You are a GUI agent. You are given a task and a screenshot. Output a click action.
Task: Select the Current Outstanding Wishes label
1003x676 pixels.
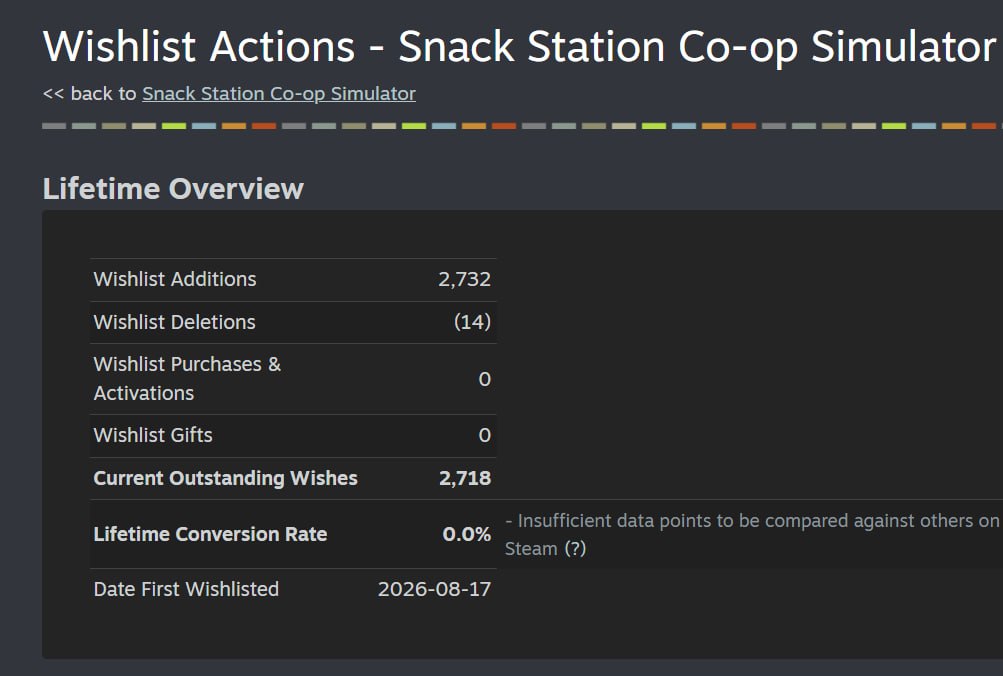coord(225,478)
